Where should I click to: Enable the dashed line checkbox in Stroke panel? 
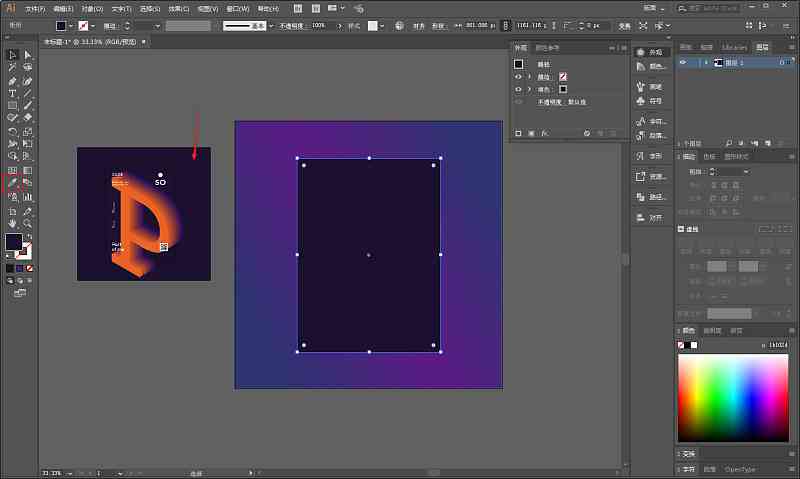click(x=681, y=229)
